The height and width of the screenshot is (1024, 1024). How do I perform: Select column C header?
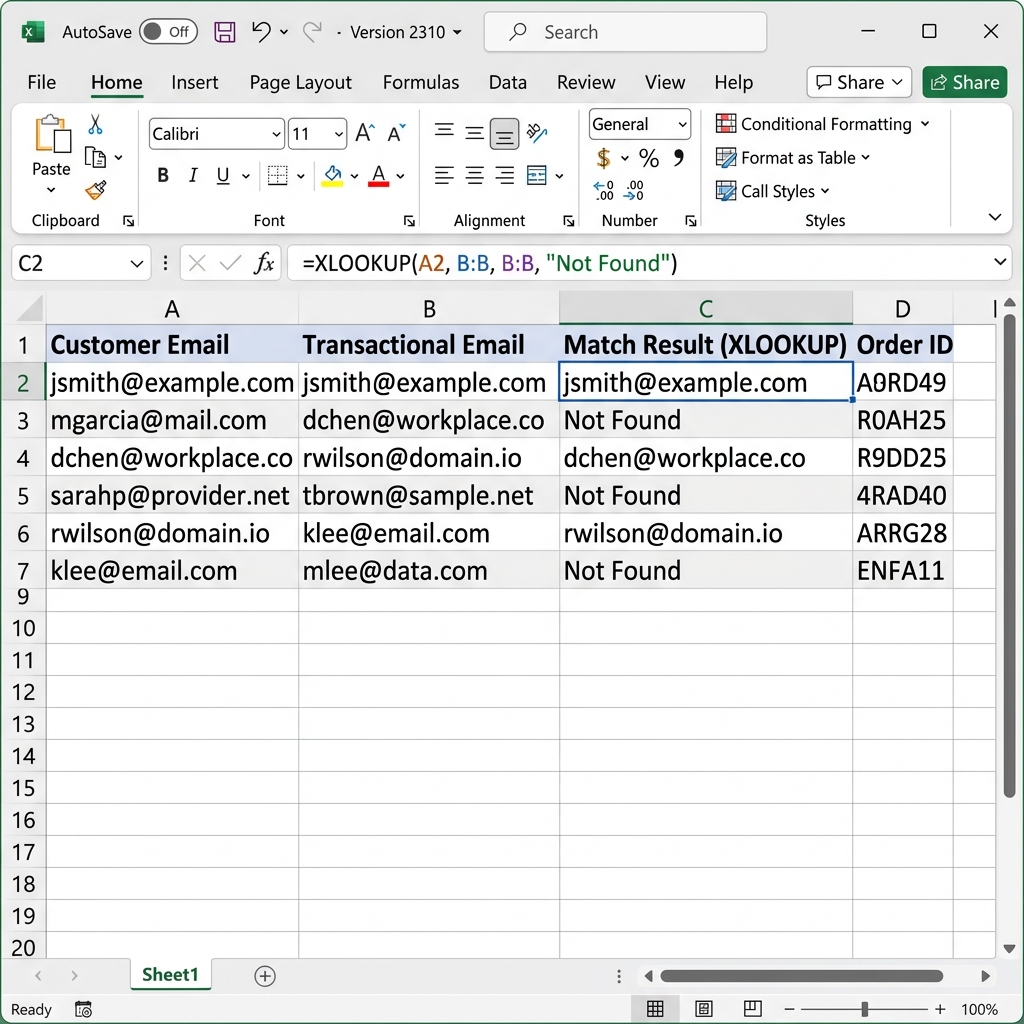(x=705, y=308)
